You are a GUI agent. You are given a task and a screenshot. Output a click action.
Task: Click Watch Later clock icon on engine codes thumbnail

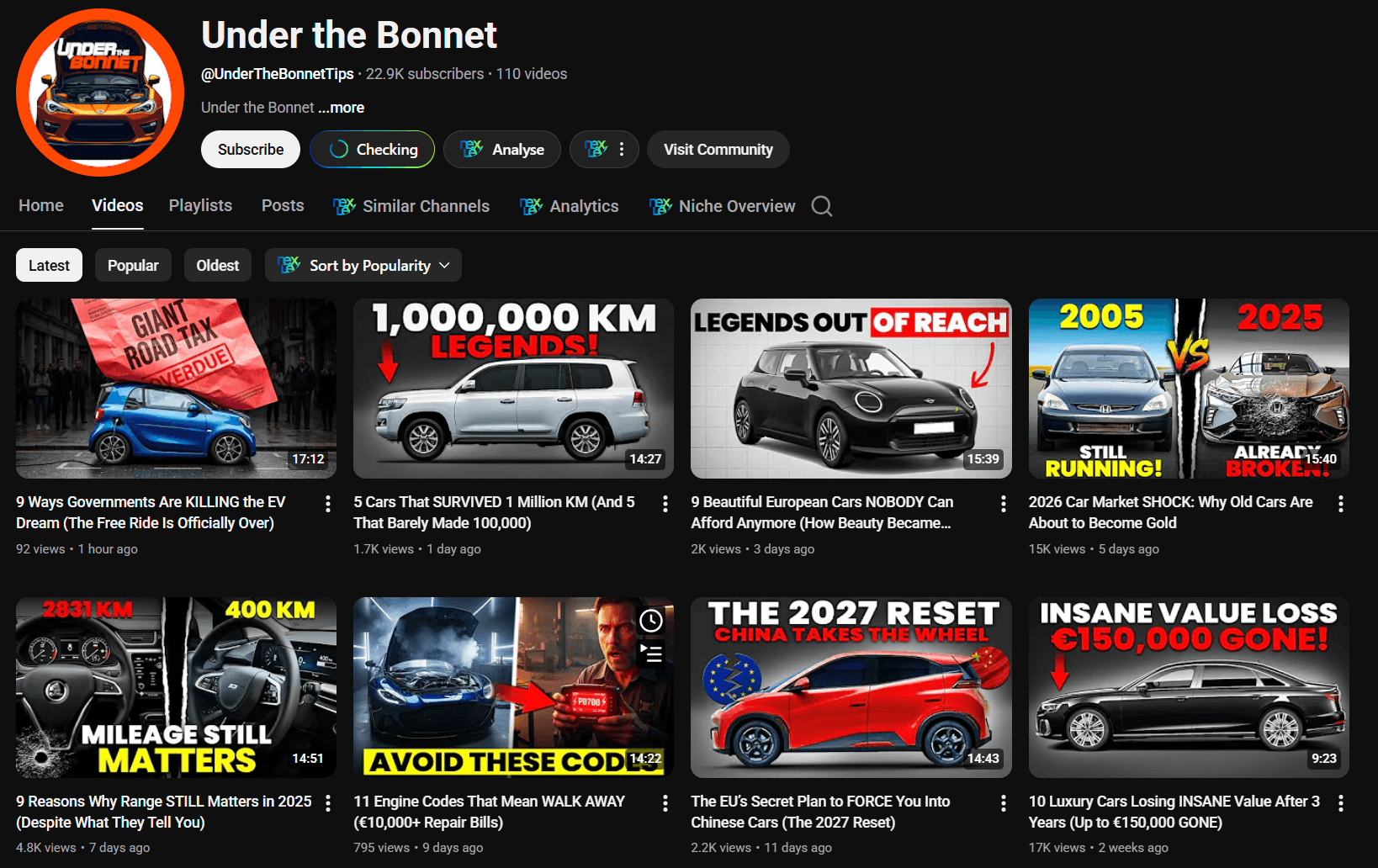651,621
